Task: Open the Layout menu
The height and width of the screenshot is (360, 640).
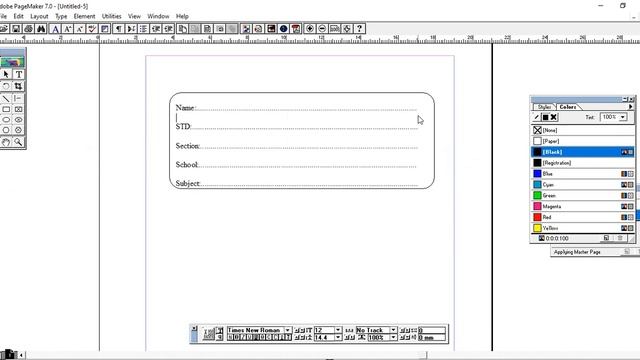Action: tap(39, 16)
